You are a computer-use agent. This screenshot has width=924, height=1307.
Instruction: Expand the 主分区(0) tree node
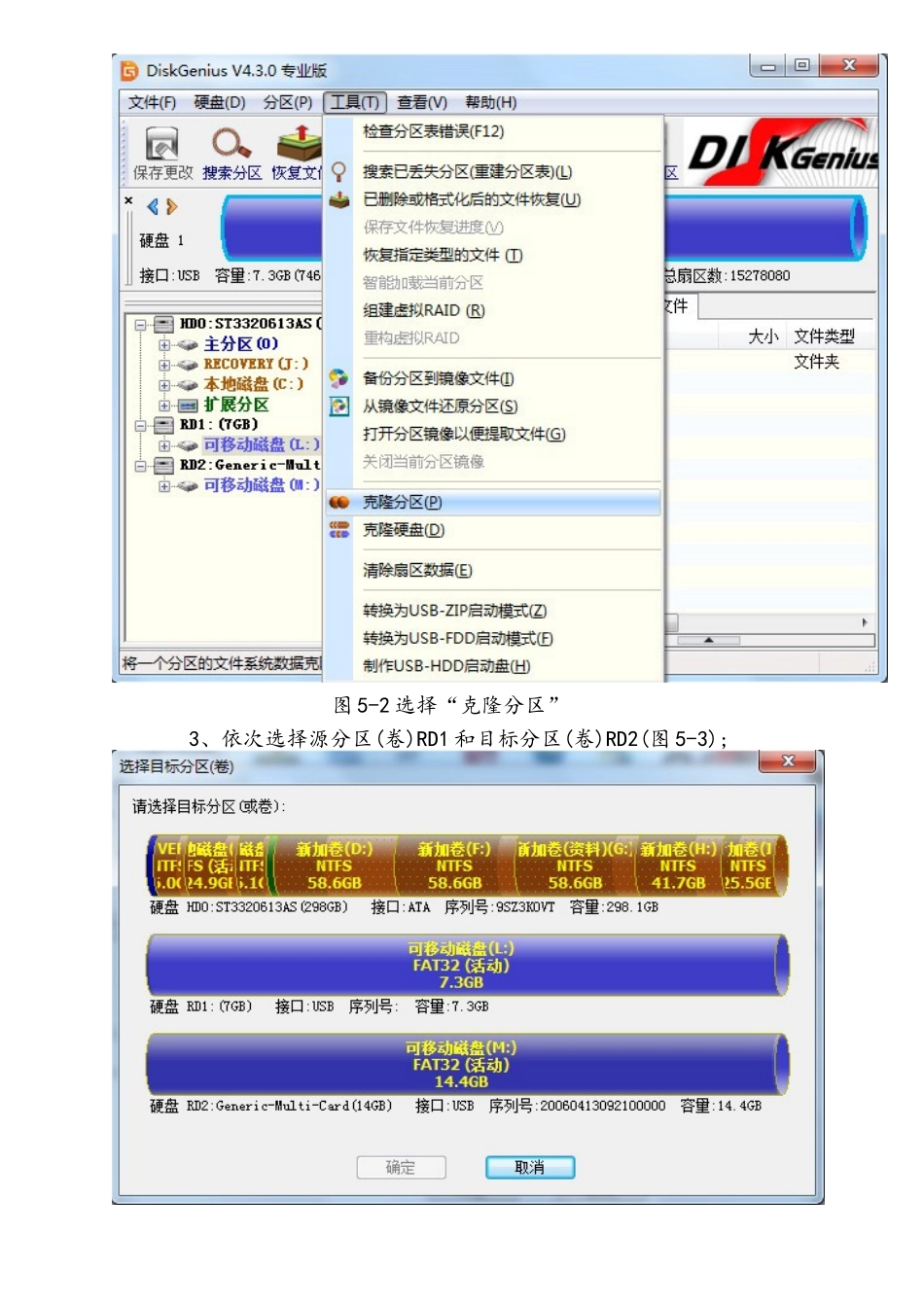click(x=164, y=345)
